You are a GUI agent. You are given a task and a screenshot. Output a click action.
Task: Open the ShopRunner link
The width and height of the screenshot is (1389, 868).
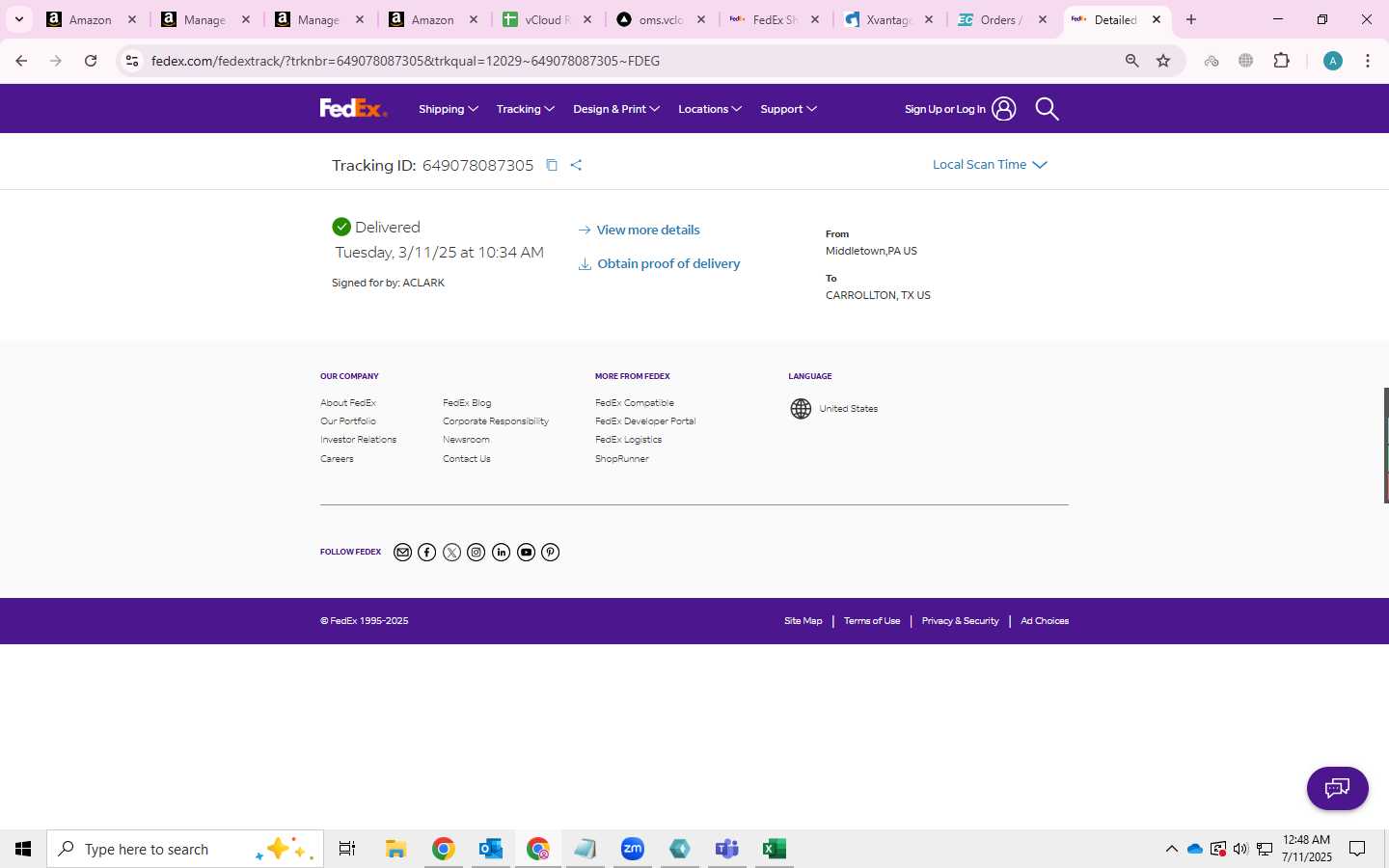[x=622, y=459]
